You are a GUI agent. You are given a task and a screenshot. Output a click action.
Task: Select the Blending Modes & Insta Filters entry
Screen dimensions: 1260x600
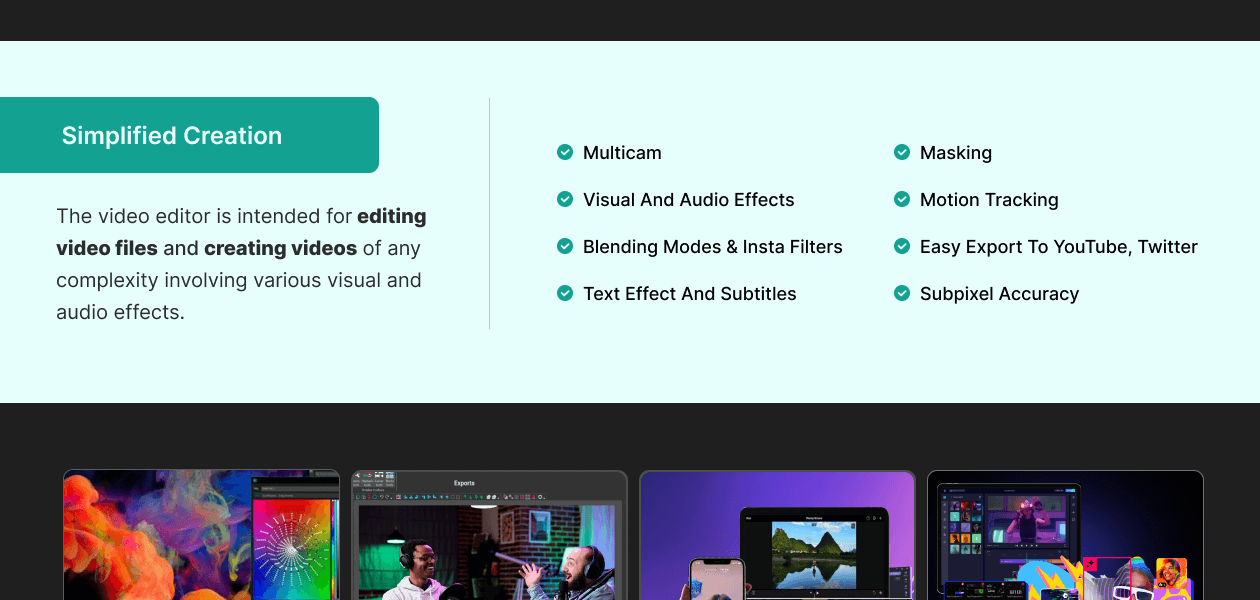pyautogui.click(x=712, y=246)
